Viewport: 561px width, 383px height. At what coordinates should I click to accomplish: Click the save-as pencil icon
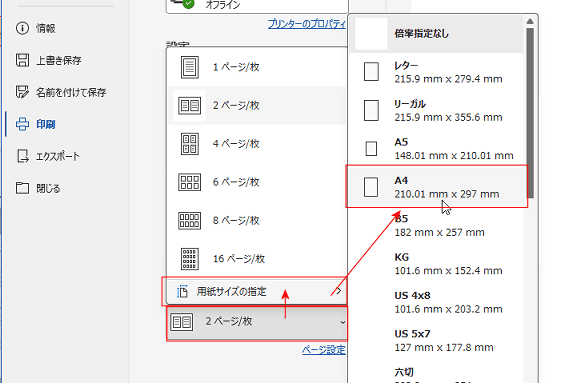pyautogui.click(x=22, y=92)
